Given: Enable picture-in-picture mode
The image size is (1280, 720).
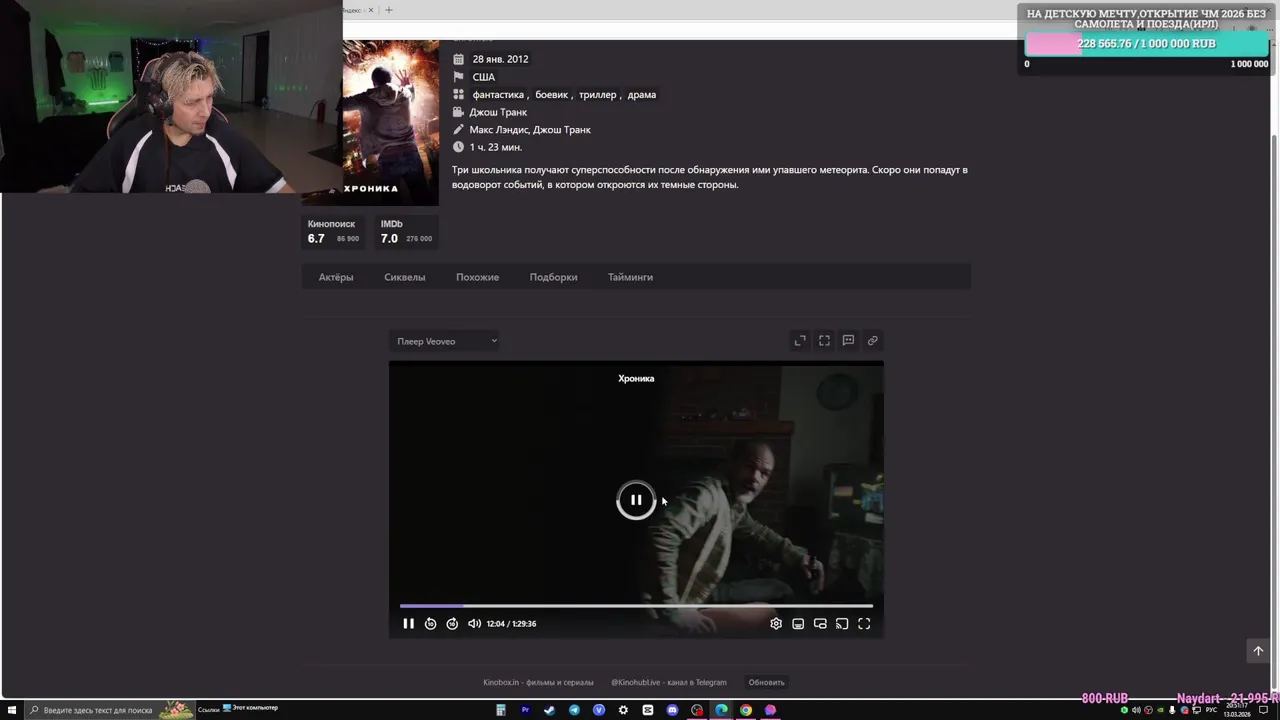Looking at the screenshot, I should pyautogui.click(x=820, y=624).
